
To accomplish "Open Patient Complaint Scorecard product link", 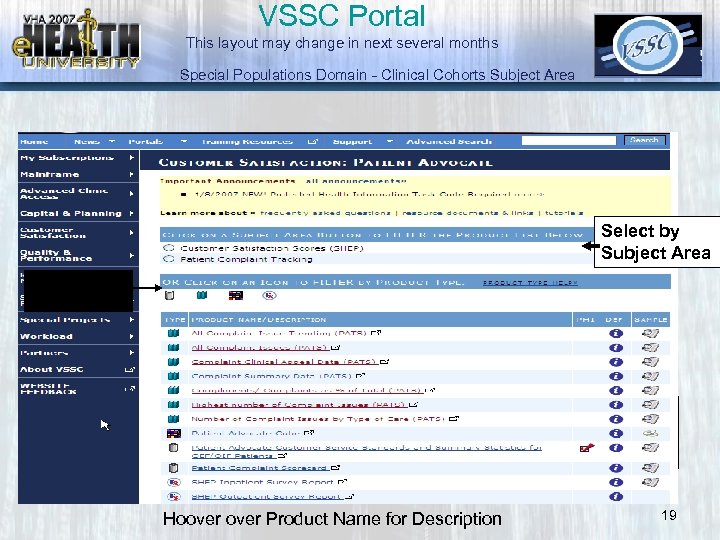I will tap(259, 468).
